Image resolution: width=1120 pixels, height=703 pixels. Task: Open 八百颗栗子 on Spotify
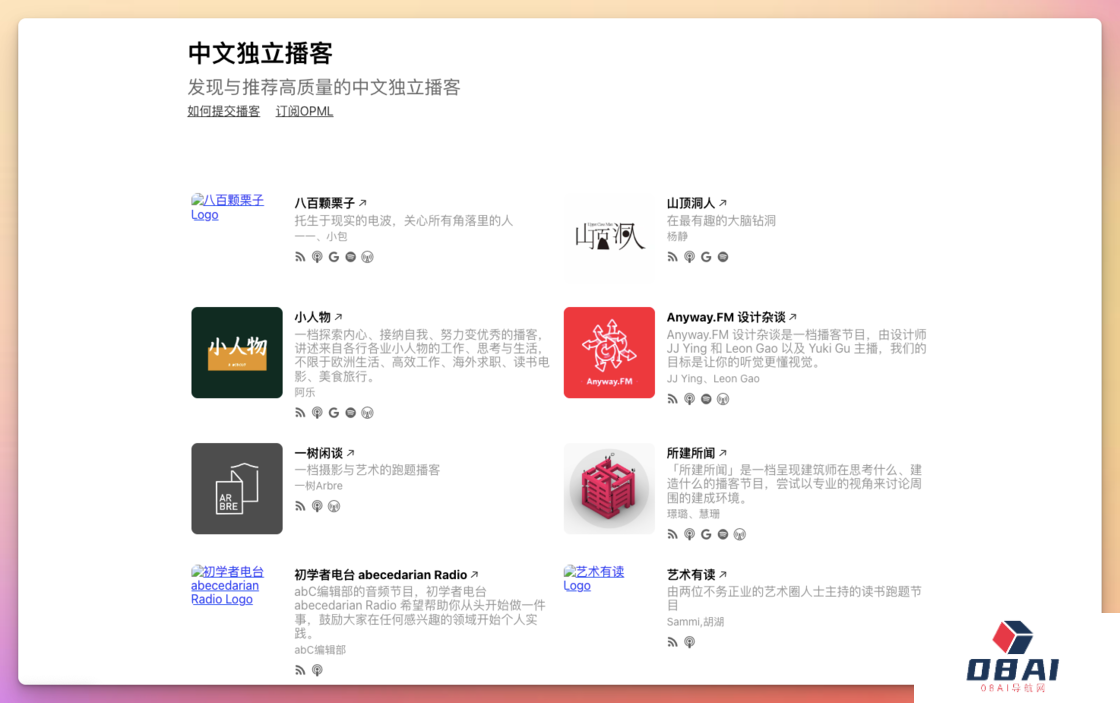[x=350, y=257]
